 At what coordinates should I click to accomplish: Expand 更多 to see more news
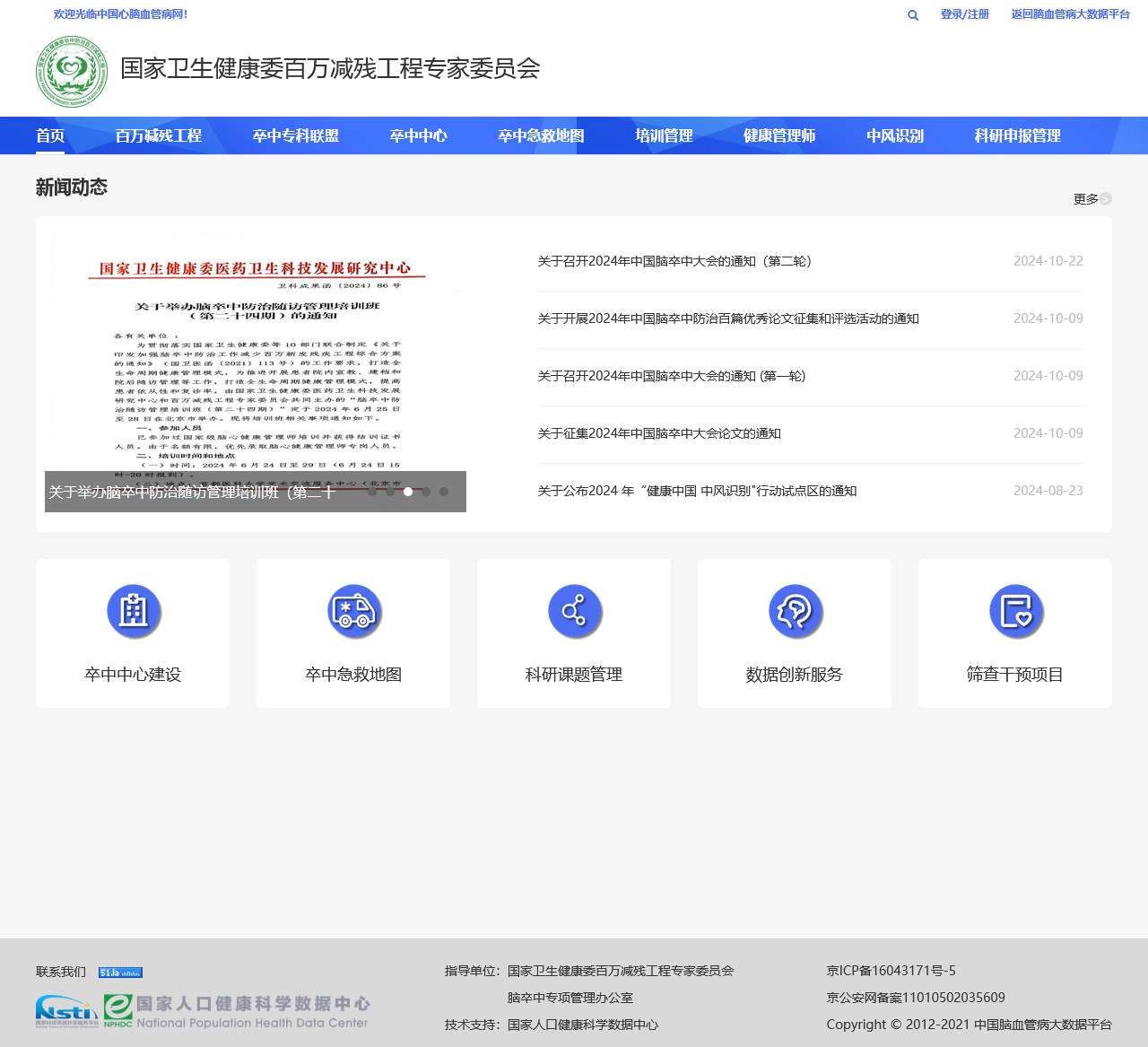pyautogui.click(x=1082, y=199)
